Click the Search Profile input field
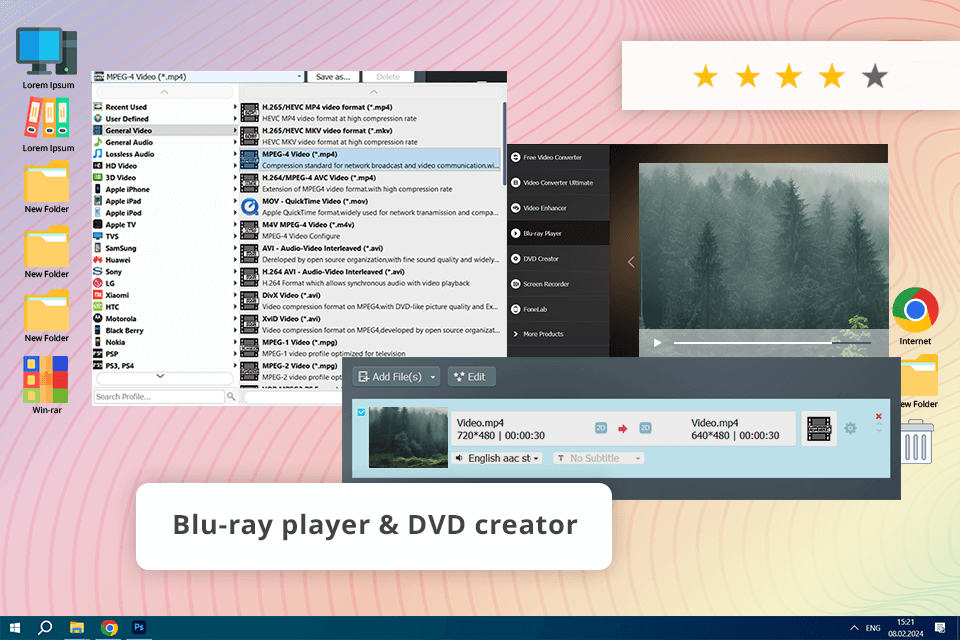The height and width of the screenshot is (640, 960). pos(159,397)
